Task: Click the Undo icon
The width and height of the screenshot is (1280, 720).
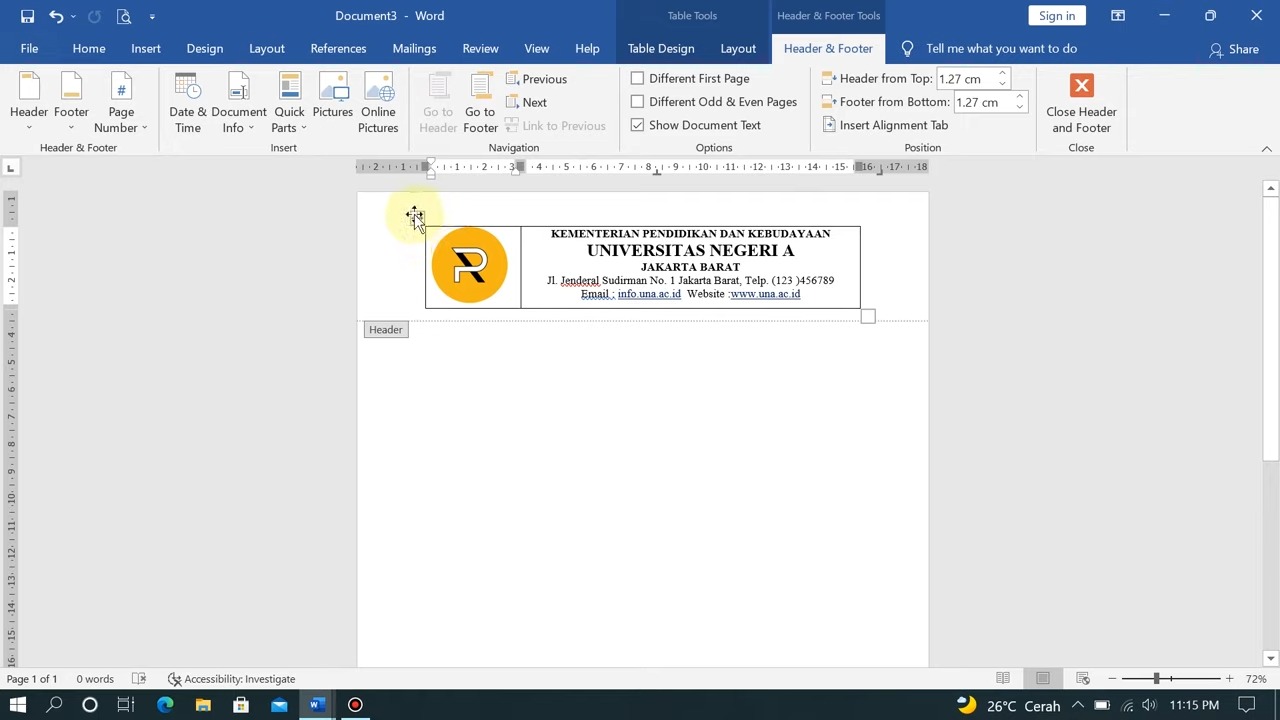Action: tap(56, 16)
